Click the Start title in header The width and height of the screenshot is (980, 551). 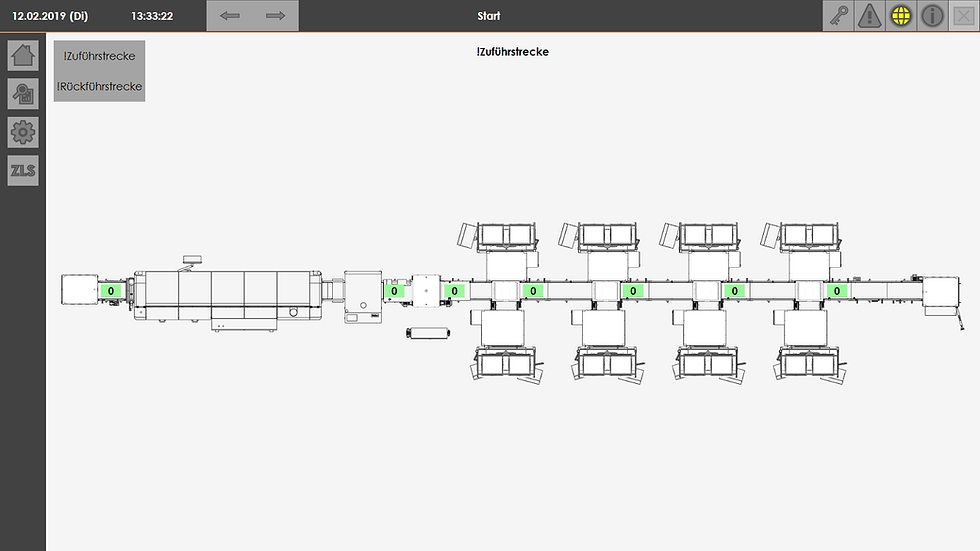489,16
